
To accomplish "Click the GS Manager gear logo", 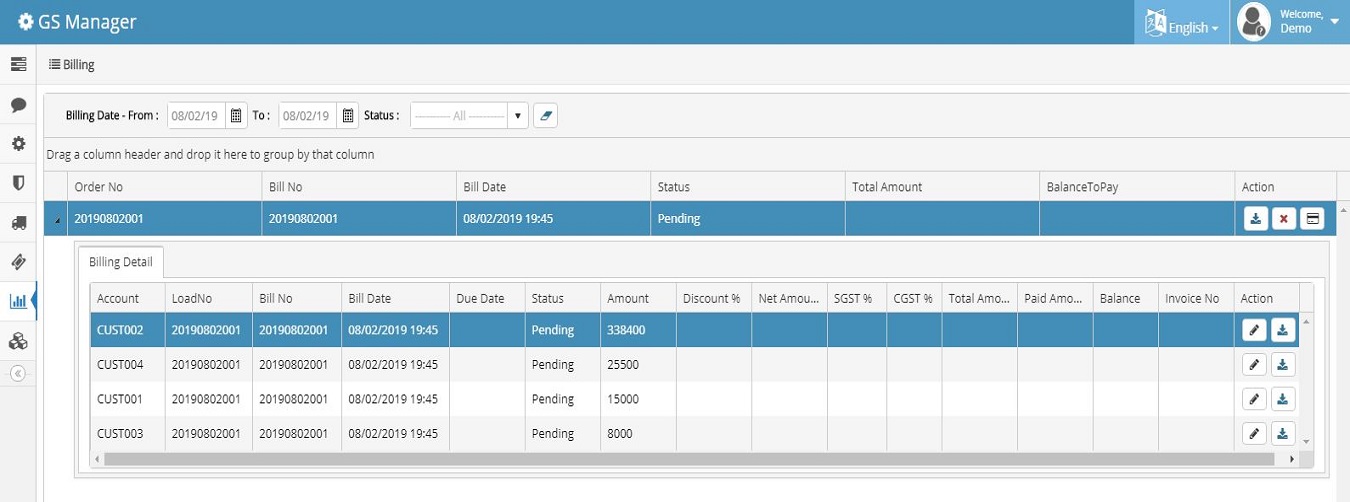I will pos(26,22).
